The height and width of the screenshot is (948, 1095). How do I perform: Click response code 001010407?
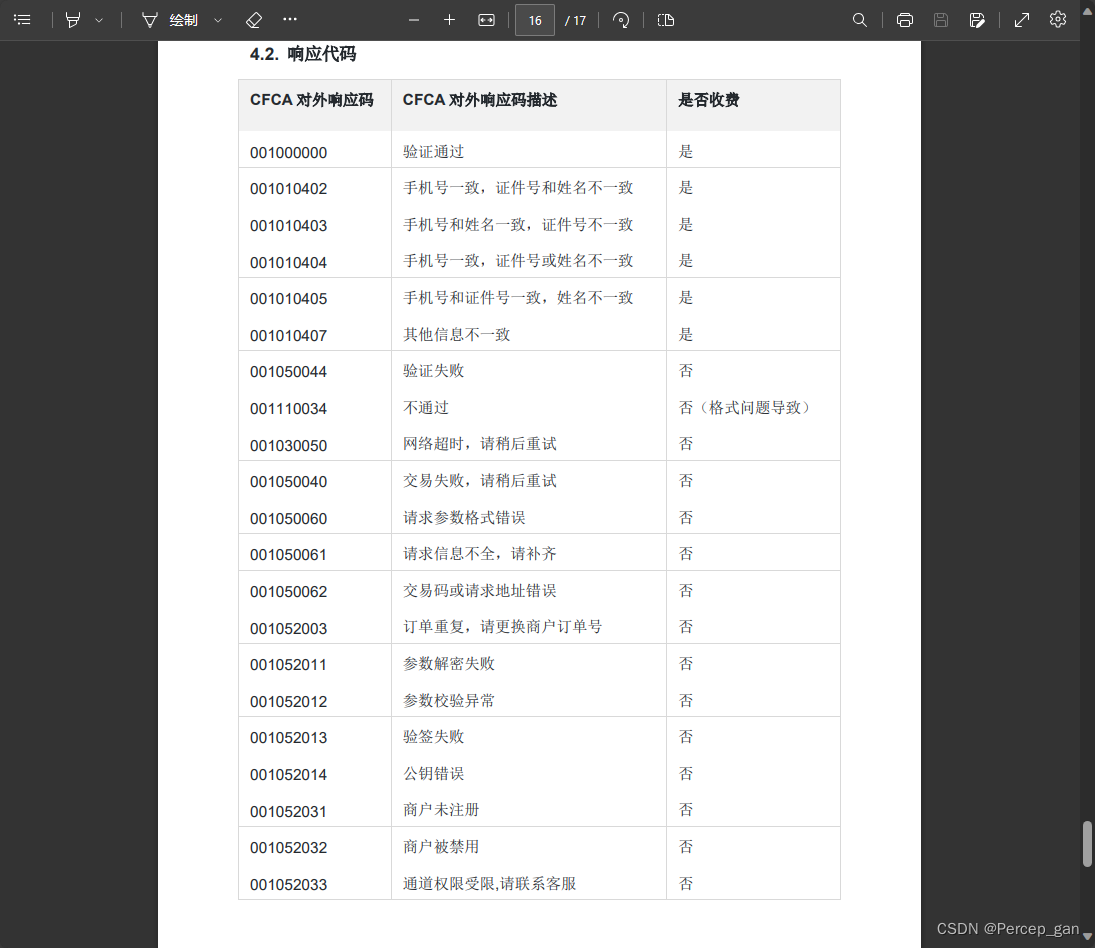(x=288, y=336)
